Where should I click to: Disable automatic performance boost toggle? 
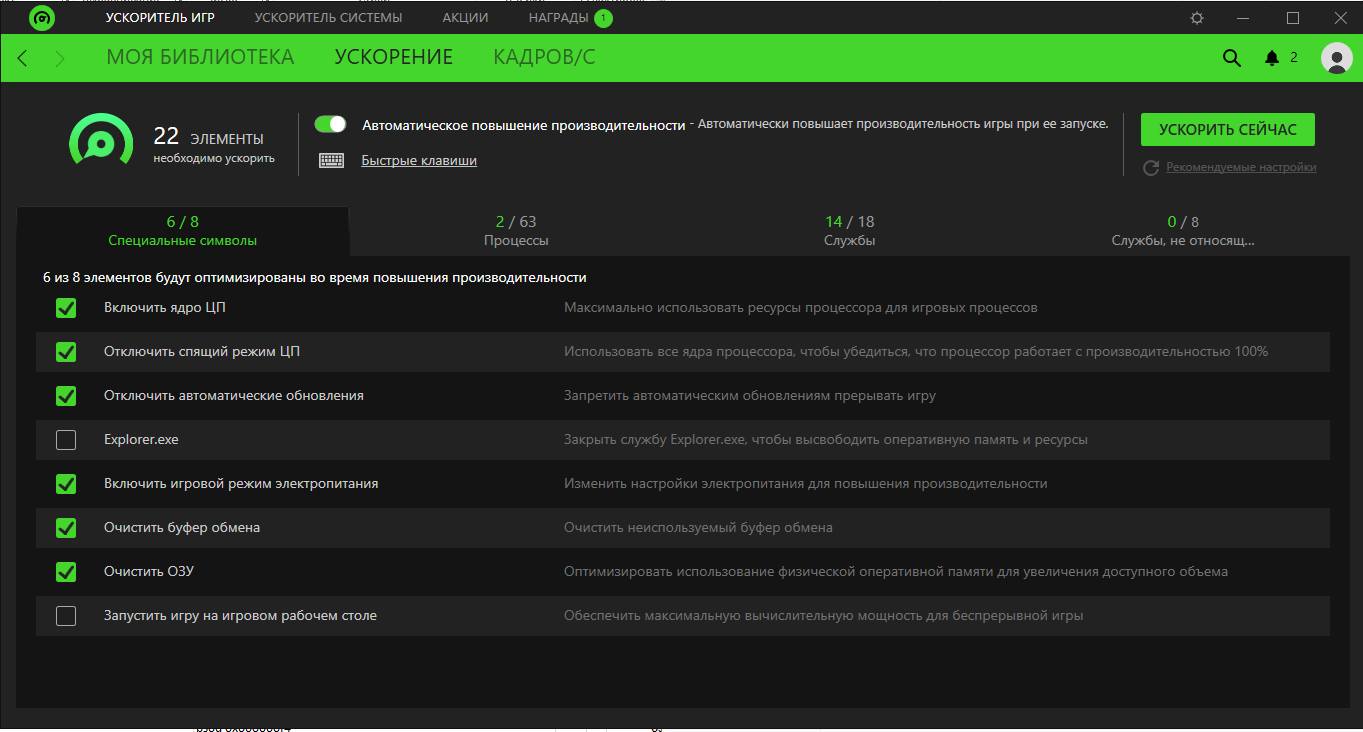(330, 124)
